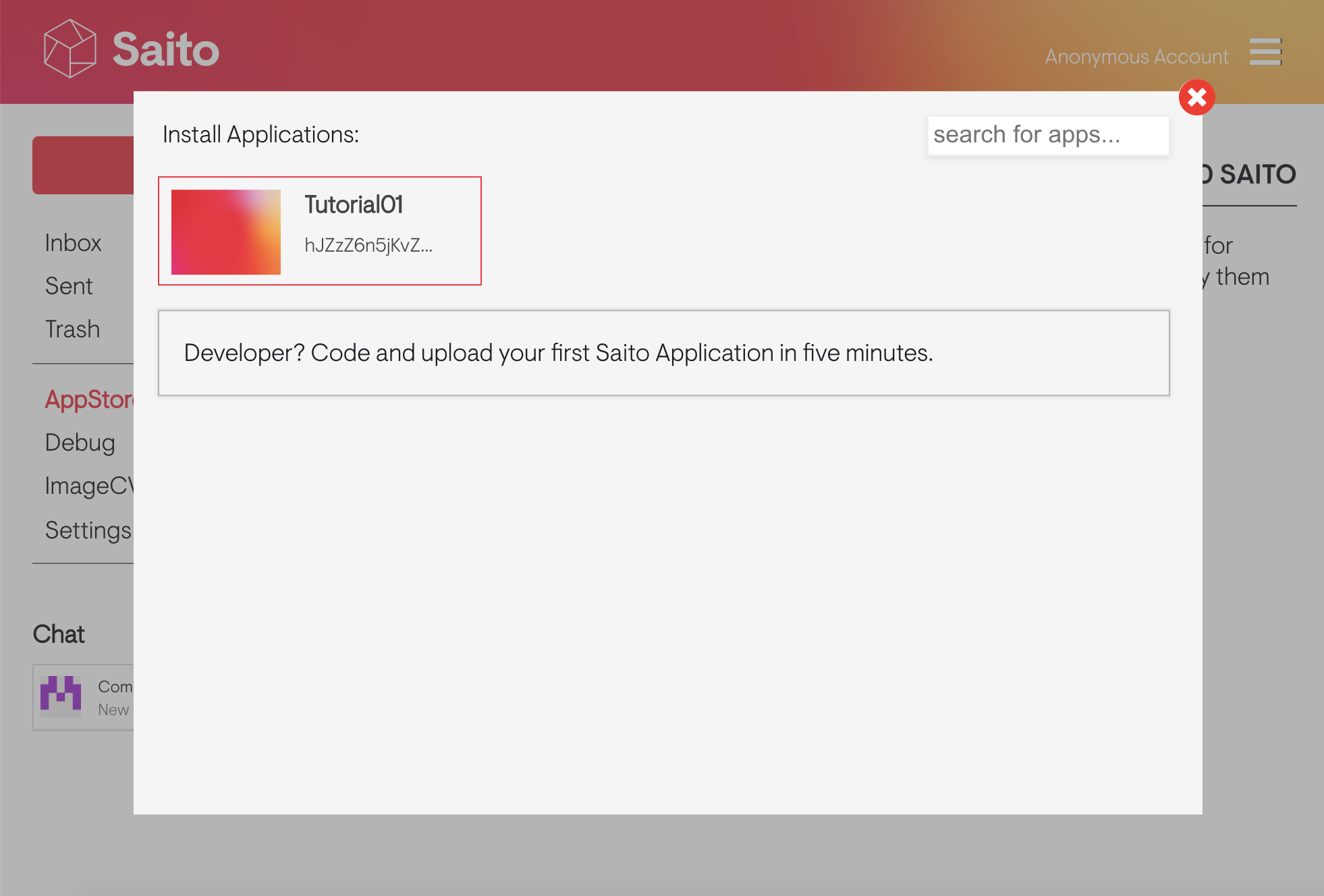Image resolution: width=1324 pixels, height=896 pixels.
Task: Close the Install Applications dialog
Action: point(1196,98)
